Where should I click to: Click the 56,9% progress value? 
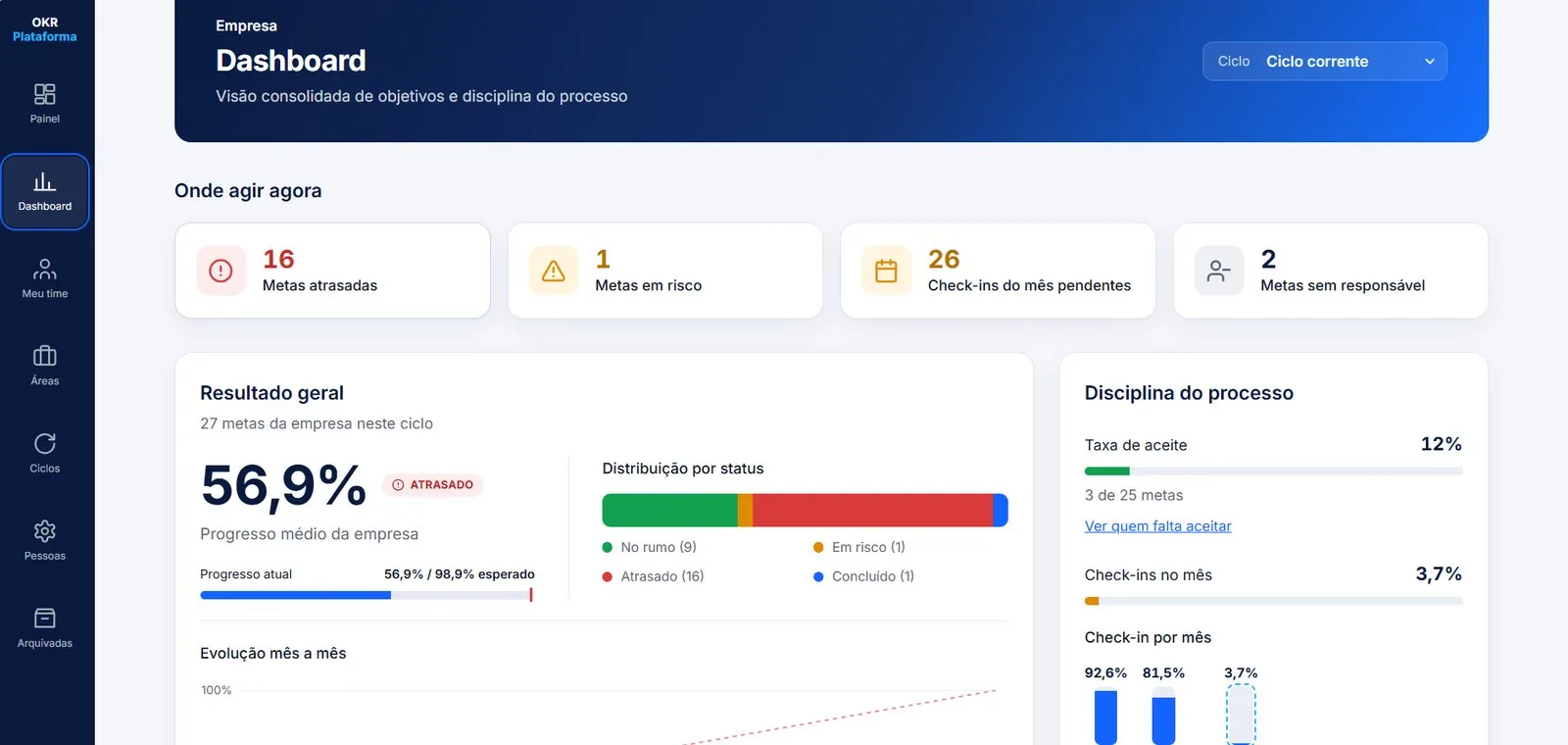(283, 485)
